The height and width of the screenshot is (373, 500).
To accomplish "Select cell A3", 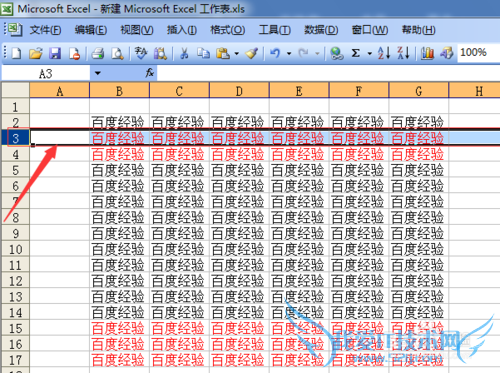I will (60, 138).
